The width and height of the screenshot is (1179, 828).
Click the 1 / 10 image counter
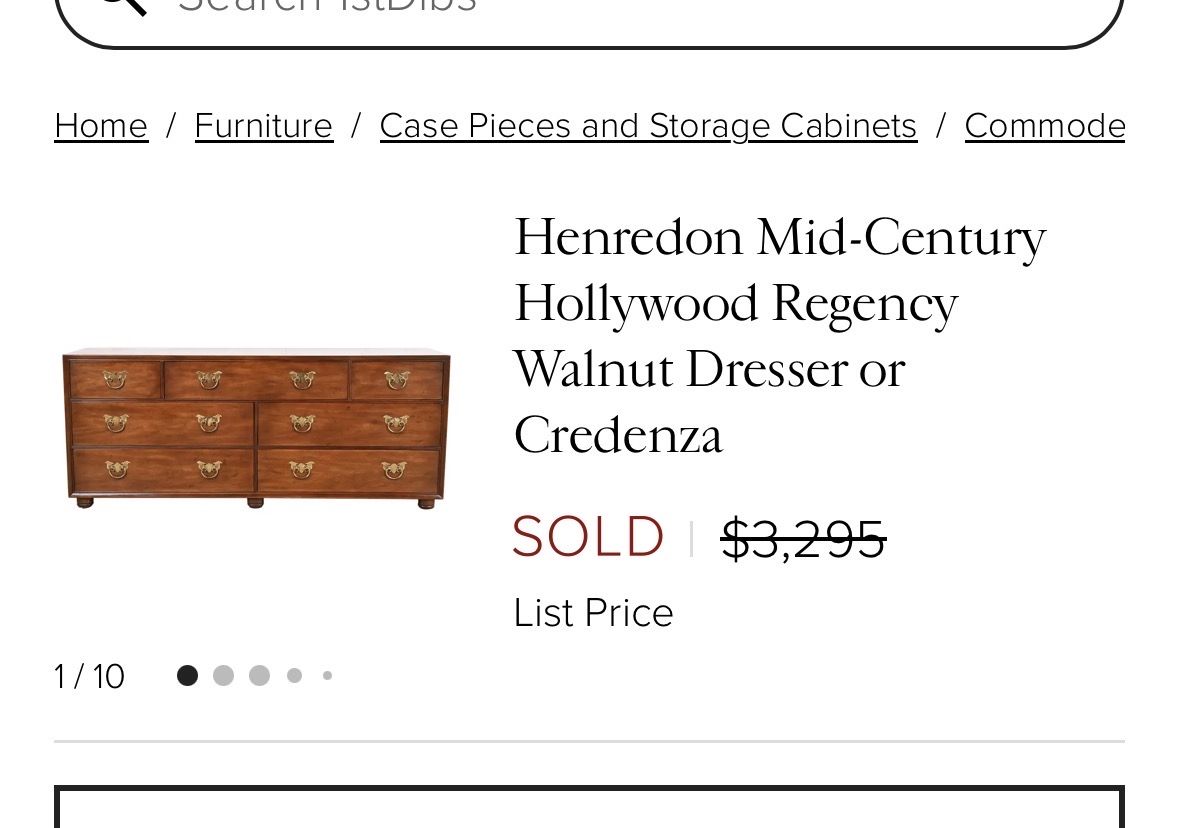89,677
